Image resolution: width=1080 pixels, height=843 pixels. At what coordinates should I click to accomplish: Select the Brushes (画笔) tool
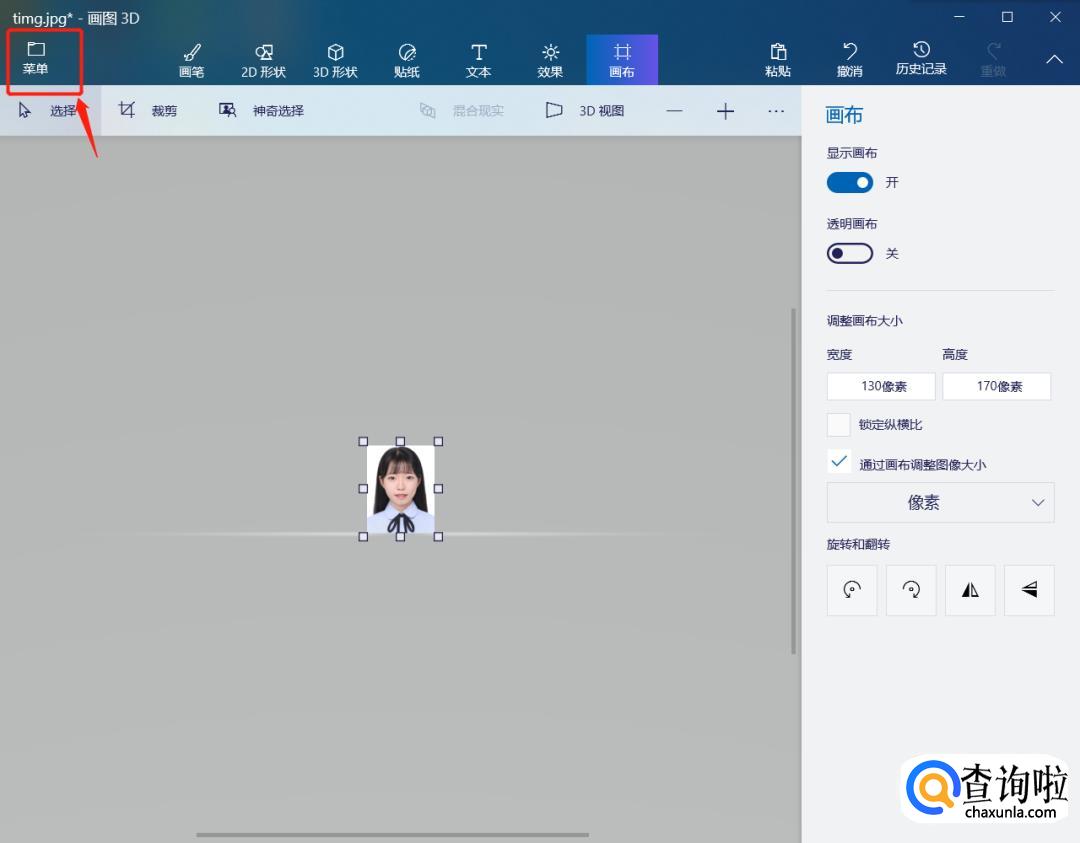pyautogui.click(x=191, y=60)
